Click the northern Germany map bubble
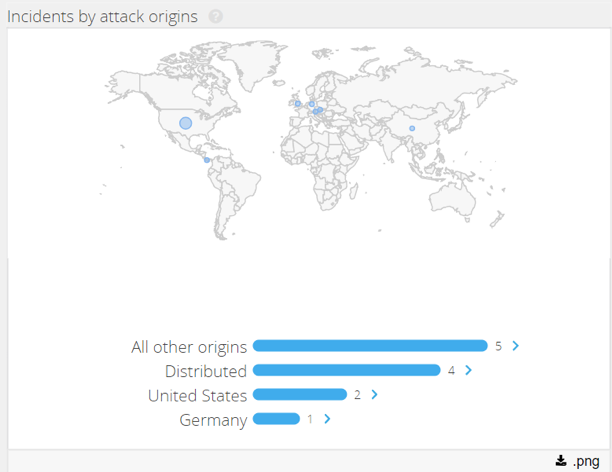Screen dimensions: 612x472 point(311,104)
